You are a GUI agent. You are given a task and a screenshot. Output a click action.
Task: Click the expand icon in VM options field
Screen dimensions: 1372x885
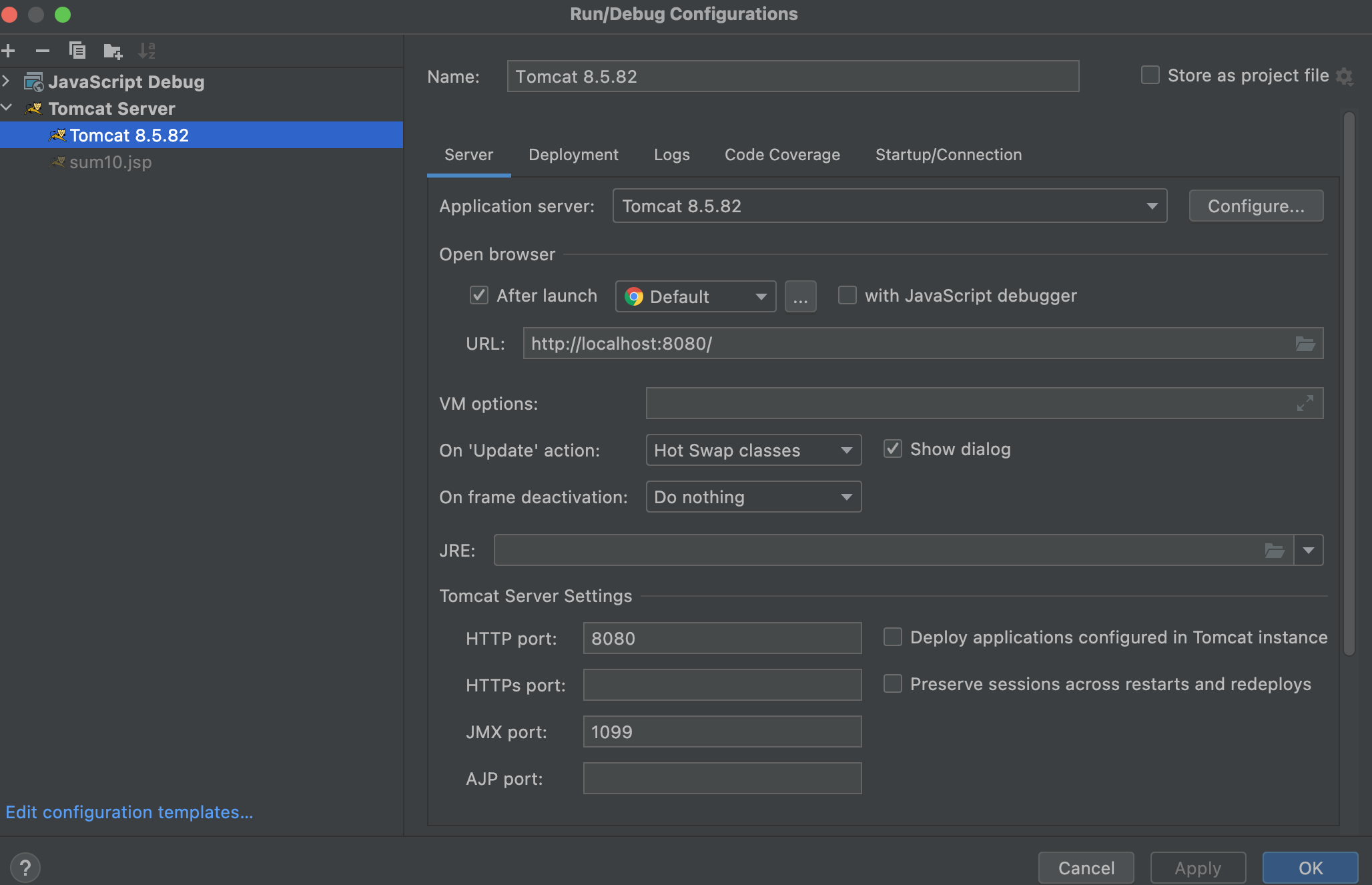(x=1305, y=403)
